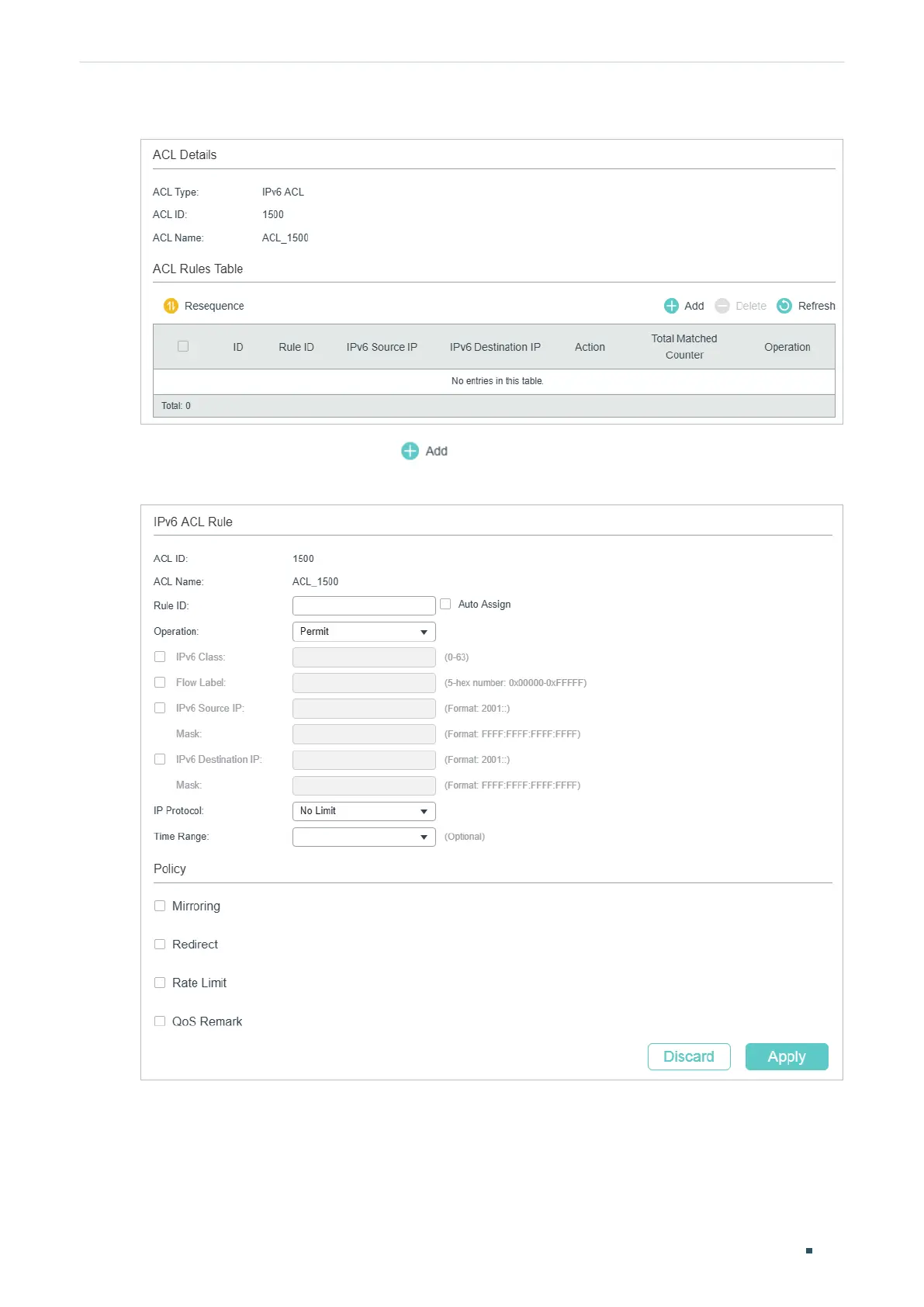Click the yellow Resequence icon
Image resolution: width=924 pixels, height=1307 pixels.
coord(171,306)
